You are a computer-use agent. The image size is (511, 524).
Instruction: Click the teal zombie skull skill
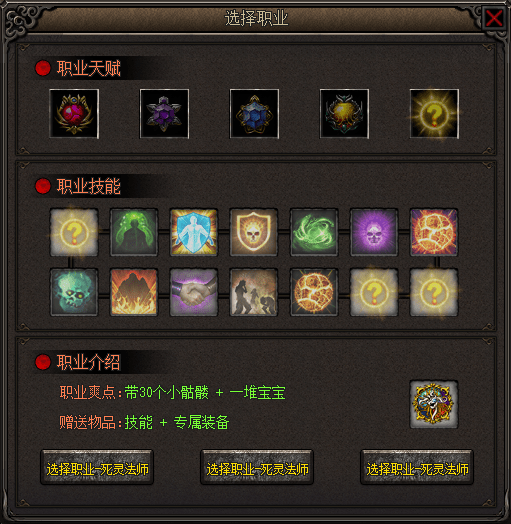tap(74, 292)
